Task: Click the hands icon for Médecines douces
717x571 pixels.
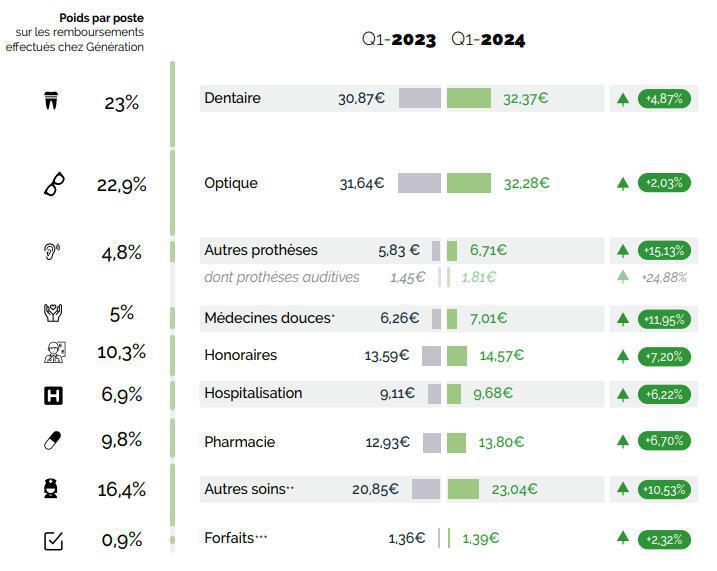Action: click(x=53, y=313)
